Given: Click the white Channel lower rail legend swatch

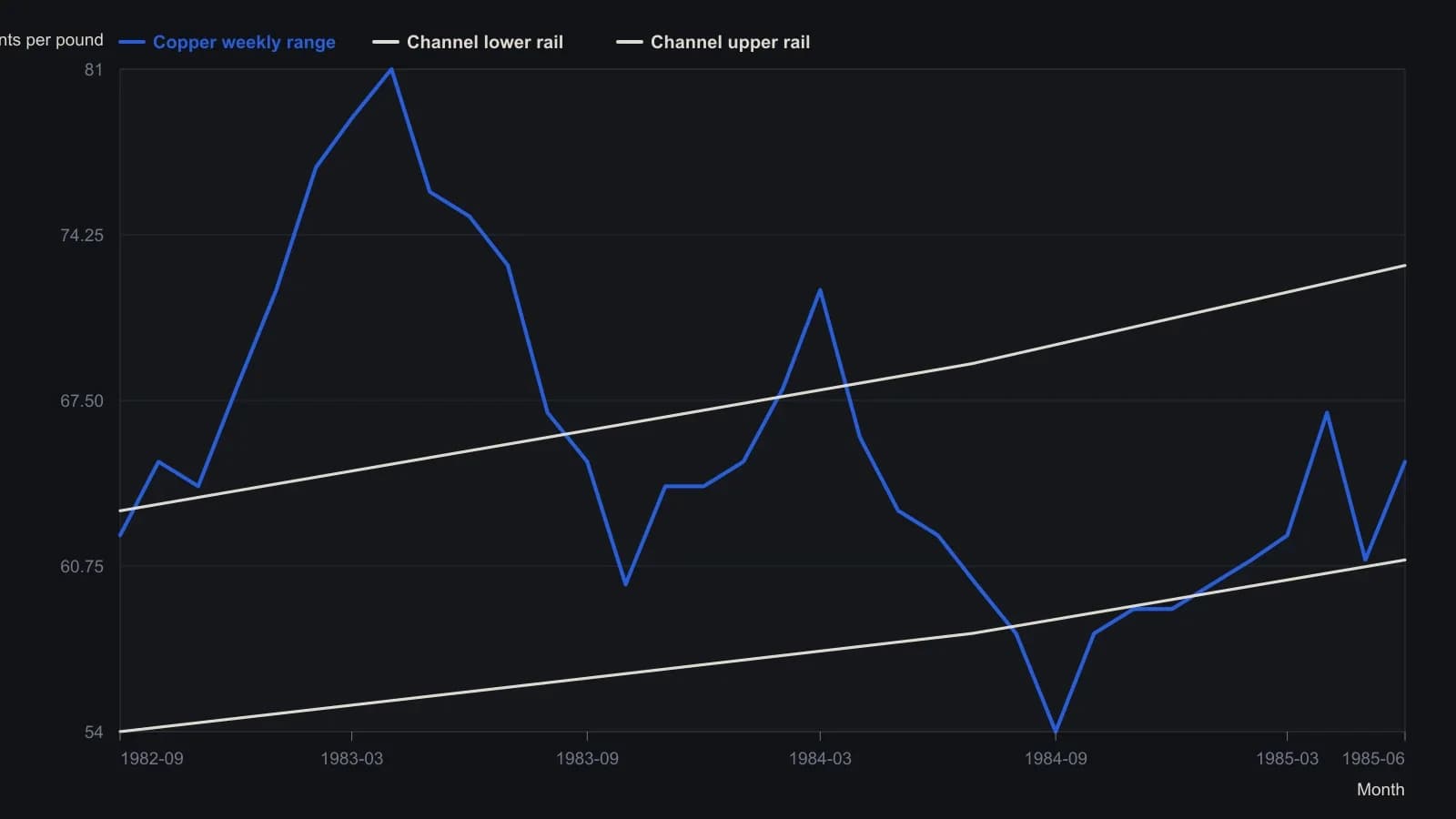Looking at the screenshot, I should click(386, 42).
